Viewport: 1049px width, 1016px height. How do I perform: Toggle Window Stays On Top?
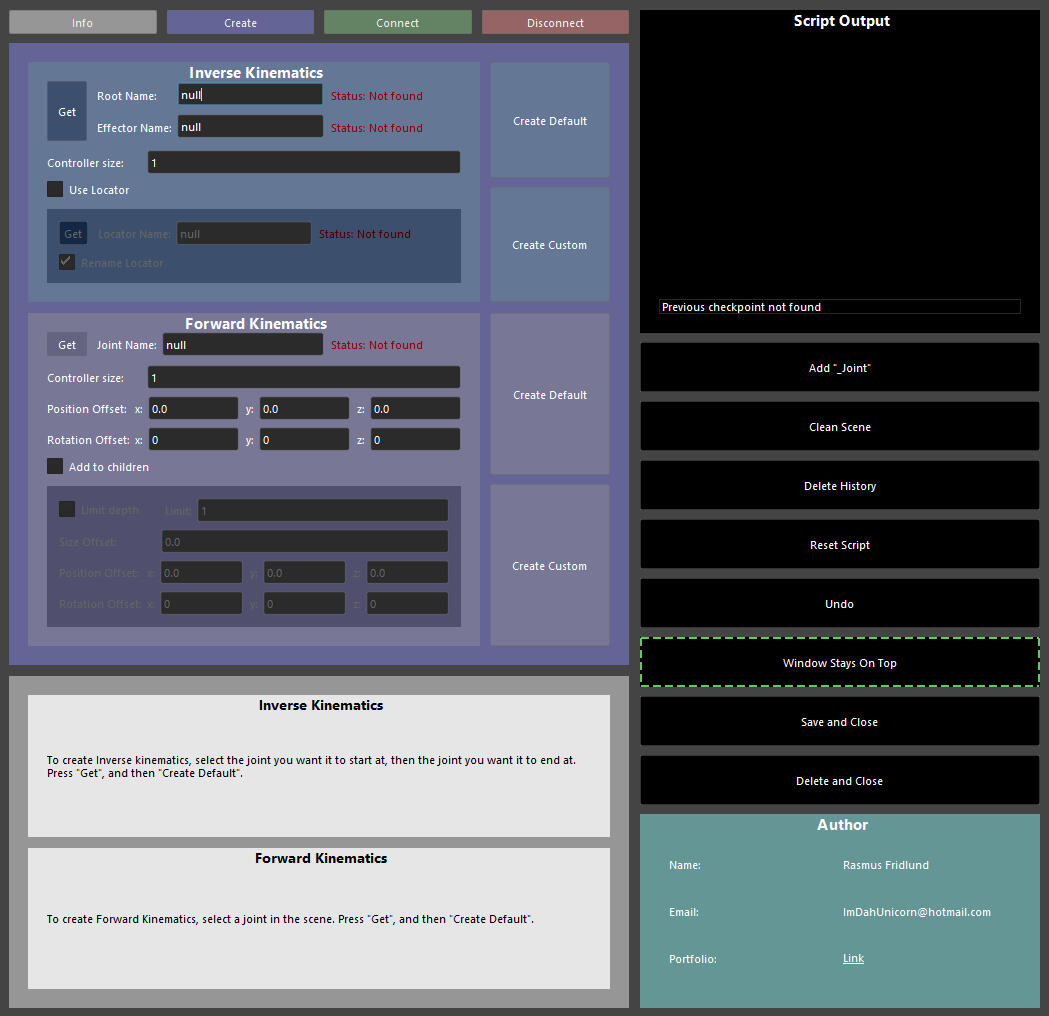tap(839, 663)
